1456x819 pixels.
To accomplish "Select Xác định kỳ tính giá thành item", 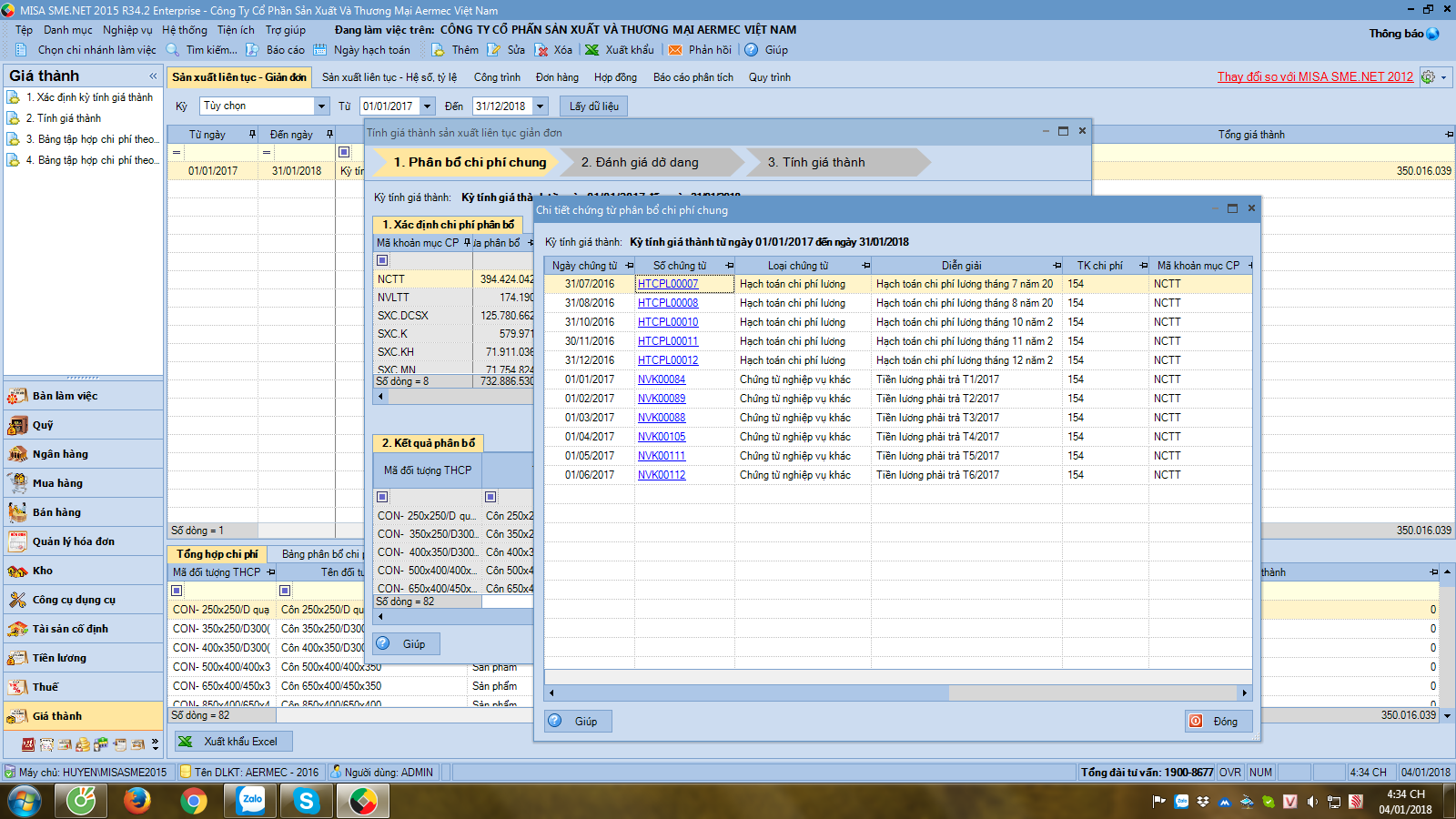I will click(x=88, y=97).
